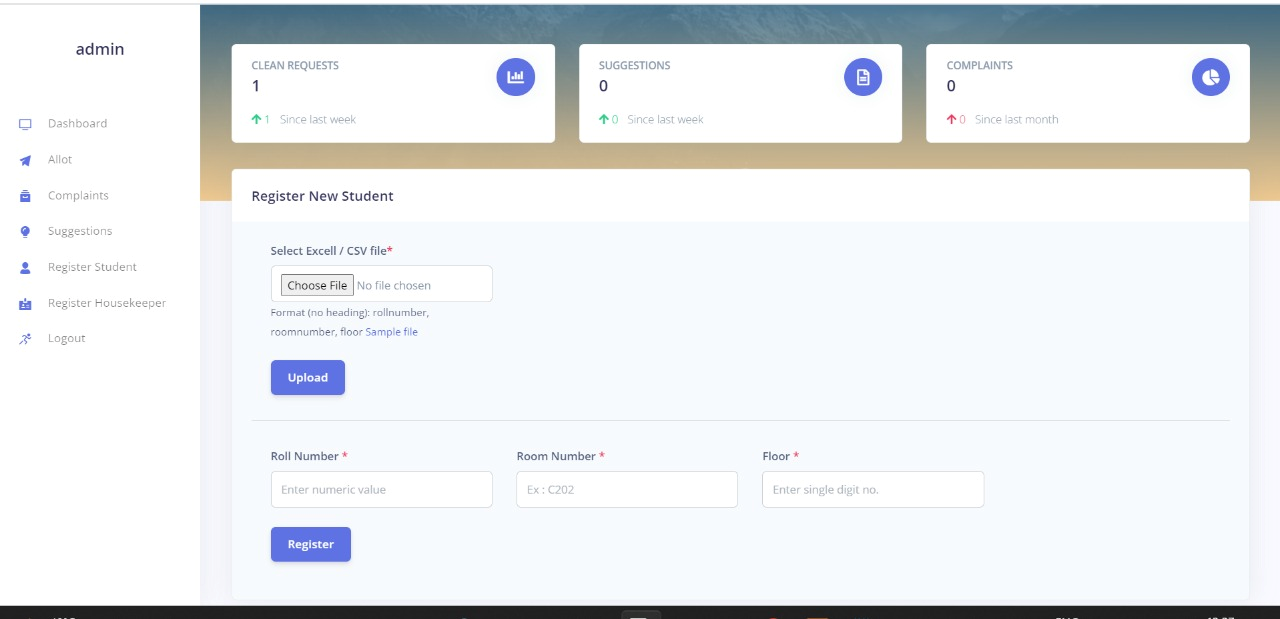The width and height of the screenshot is (1280, 619).
Task: Click the Floor label
Action: point(780,456)
